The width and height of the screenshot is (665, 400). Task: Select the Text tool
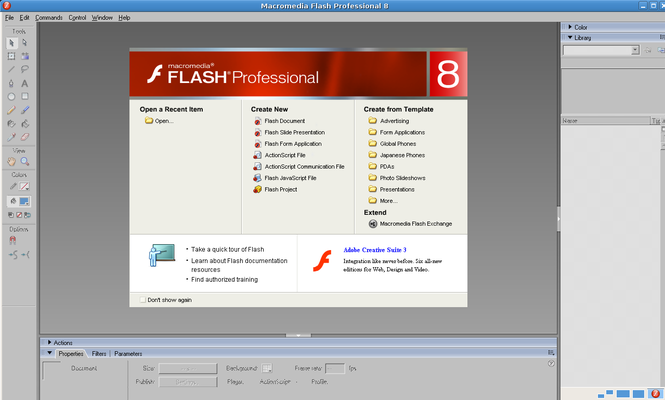(x=25, y=83)
